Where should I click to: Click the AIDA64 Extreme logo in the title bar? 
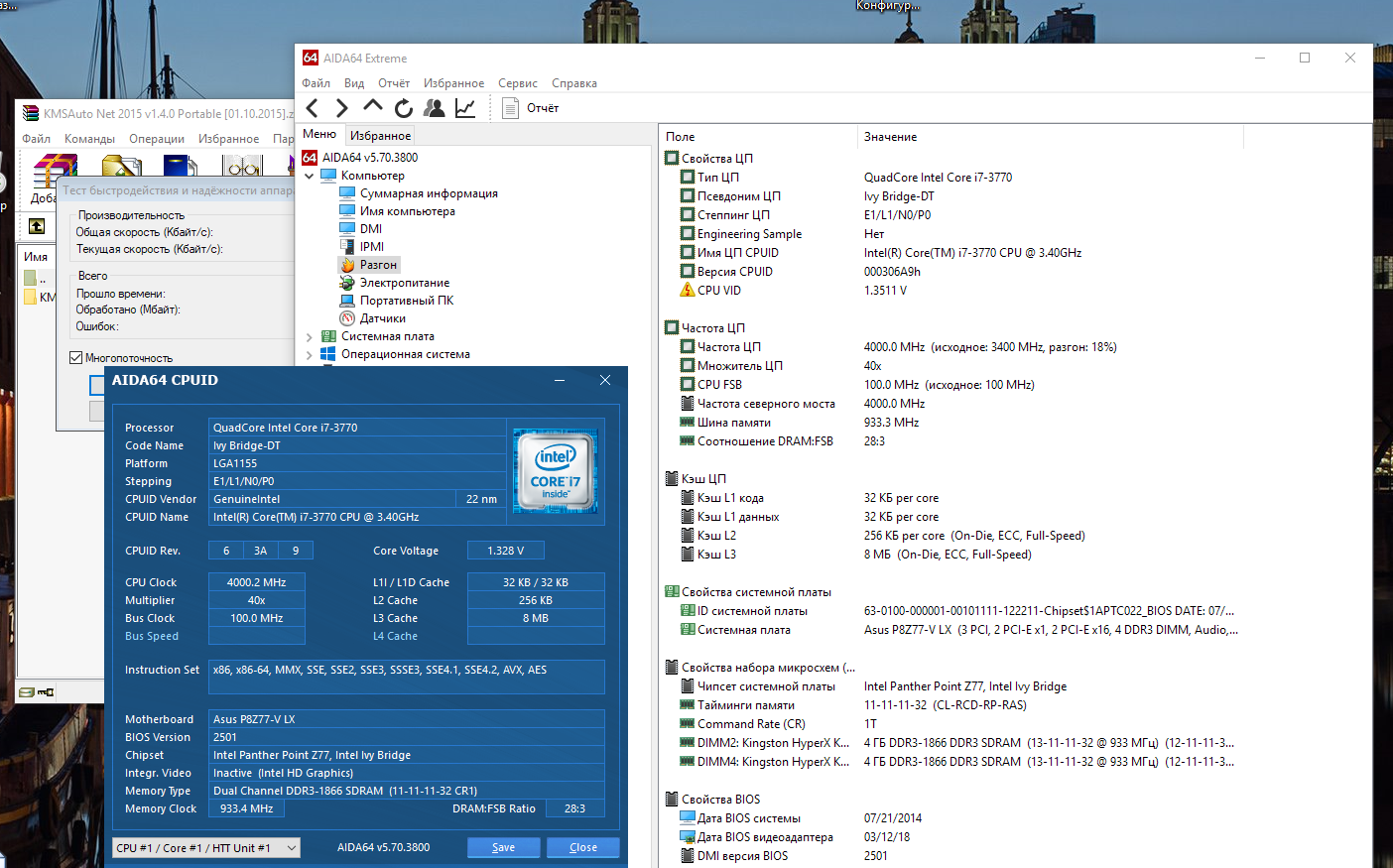click(311, 58)
